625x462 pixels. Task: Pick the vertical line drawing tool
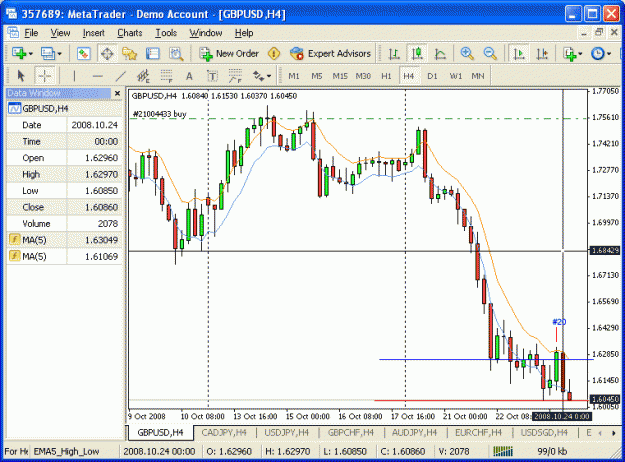click(x=74, y=76)
